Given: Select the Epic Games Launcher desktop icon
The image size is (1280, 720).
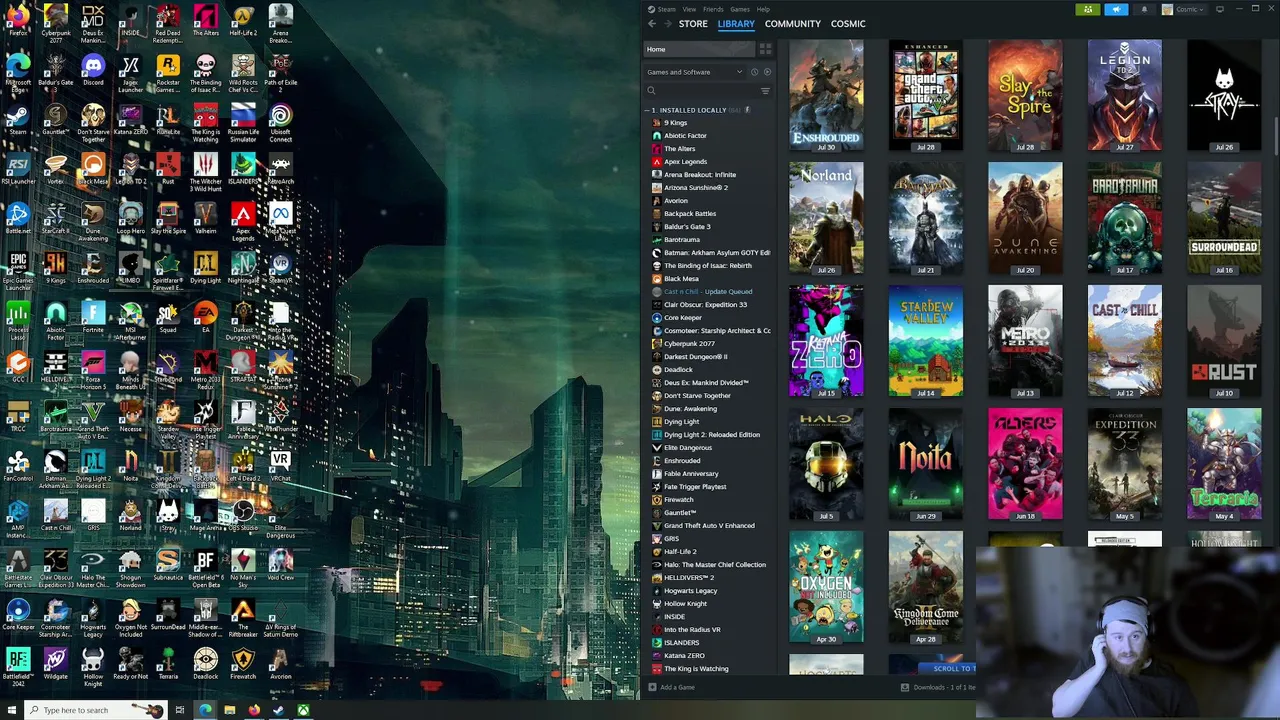Looking at the screenshot, I should 18,269.
